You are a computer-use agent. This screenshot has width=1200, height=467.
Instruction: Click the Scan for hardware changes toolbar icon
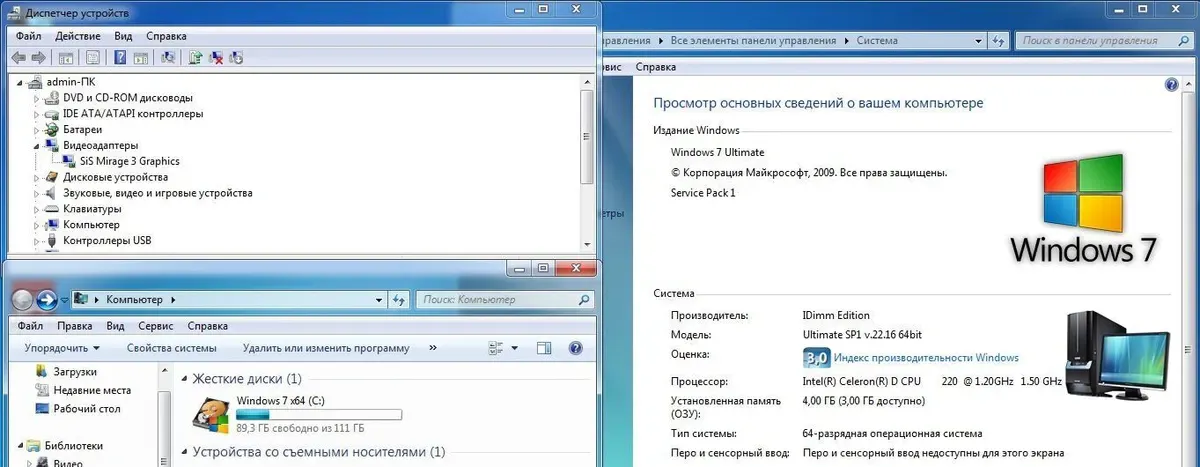[x=168, y=58]
